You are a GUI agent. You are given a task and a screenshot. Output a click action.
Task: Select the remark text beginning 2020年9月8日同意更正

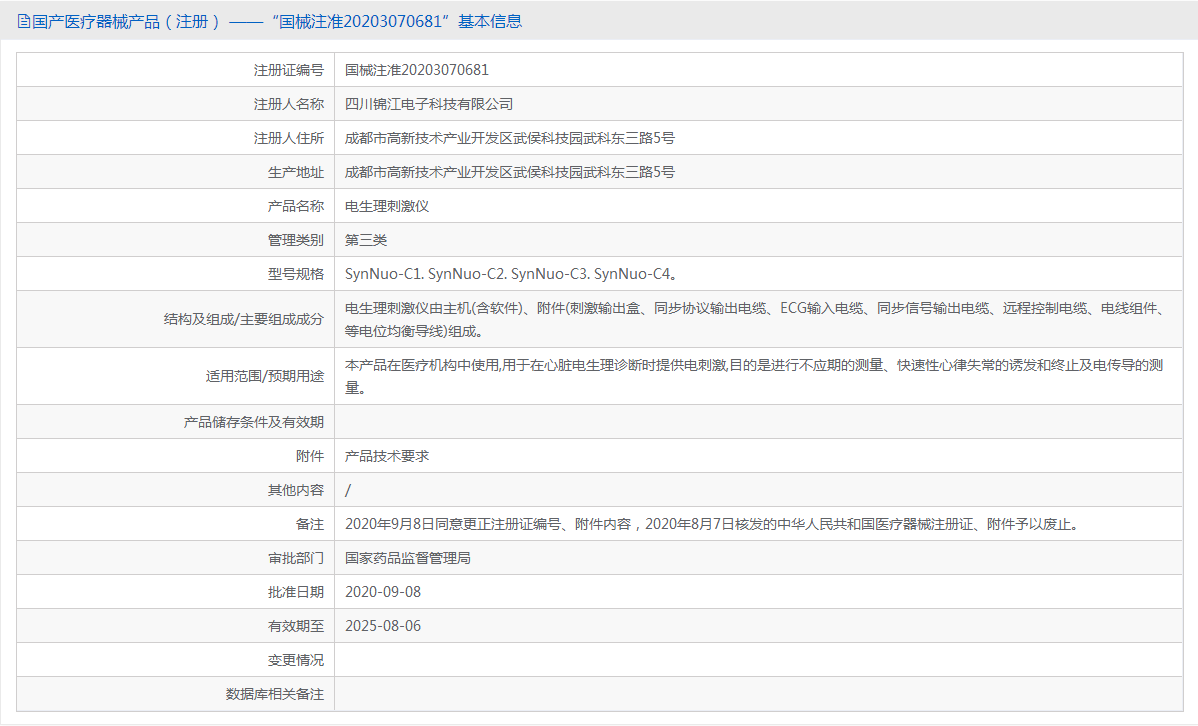(711, 524)
